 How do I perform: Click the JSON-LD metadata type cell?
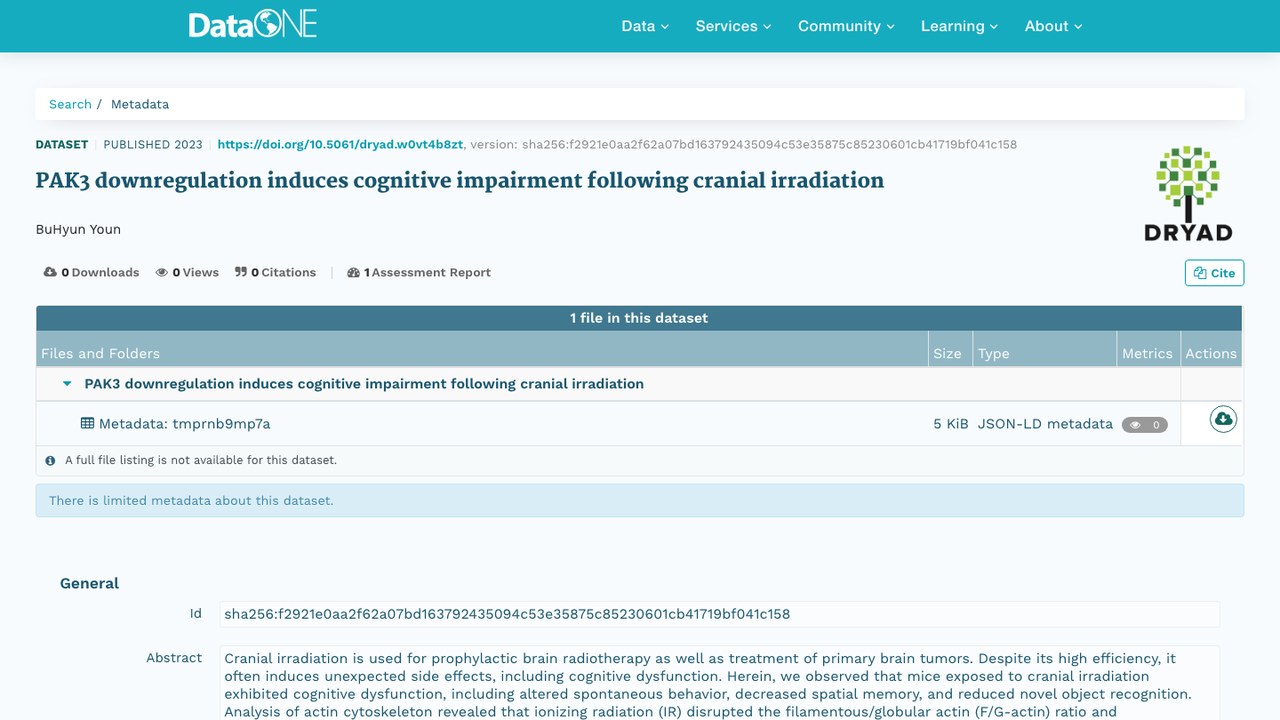[x=1045, y=424]
